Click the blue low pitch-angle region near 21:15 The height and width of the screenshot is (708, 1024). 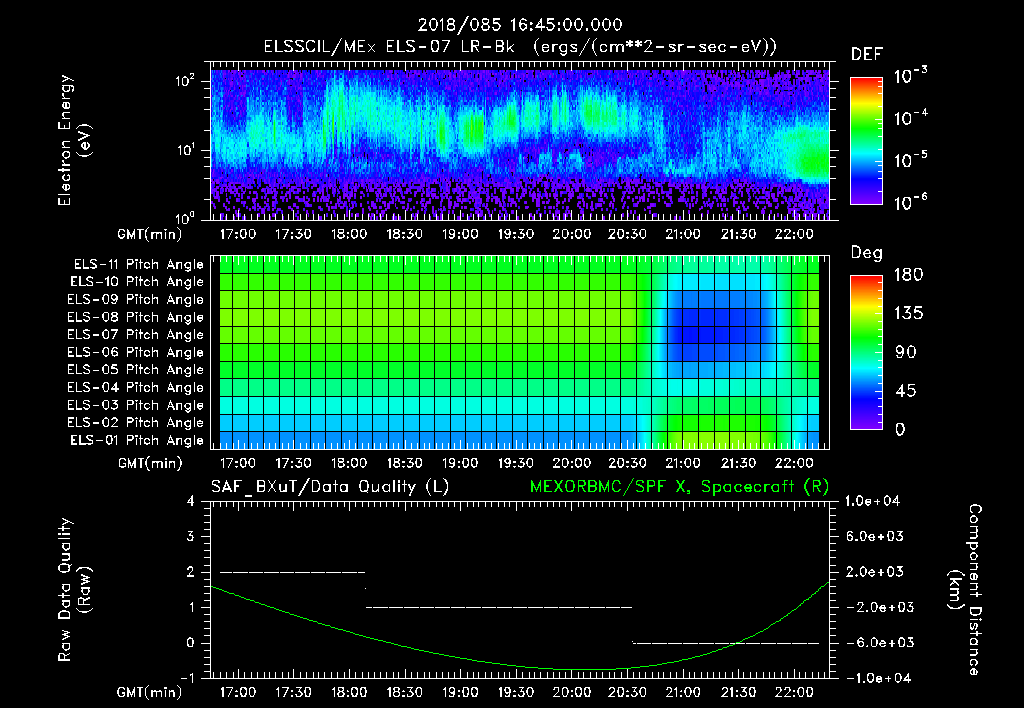pos(715,327)
